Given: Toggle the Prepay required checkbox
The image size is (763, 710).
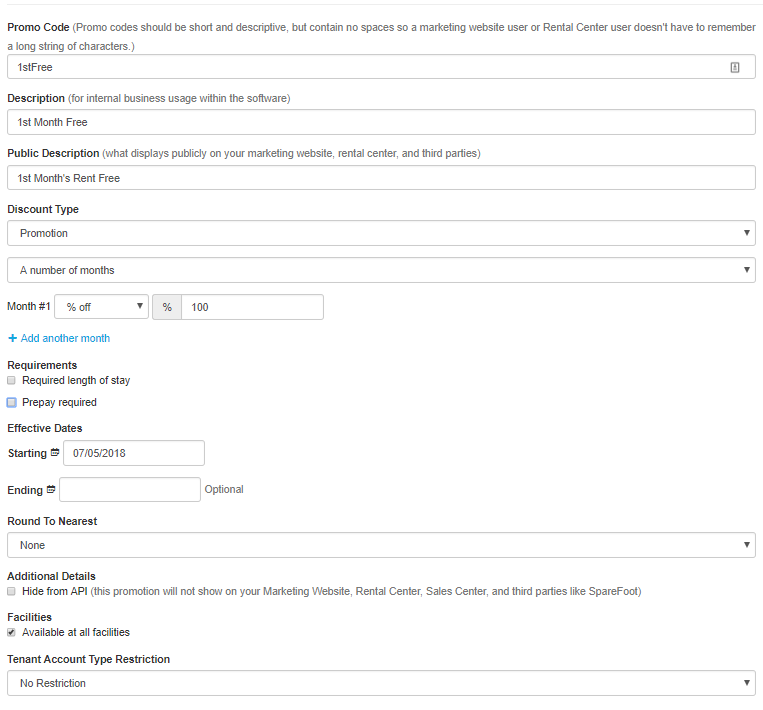Looking at the screenshot, I should point(12,402).
